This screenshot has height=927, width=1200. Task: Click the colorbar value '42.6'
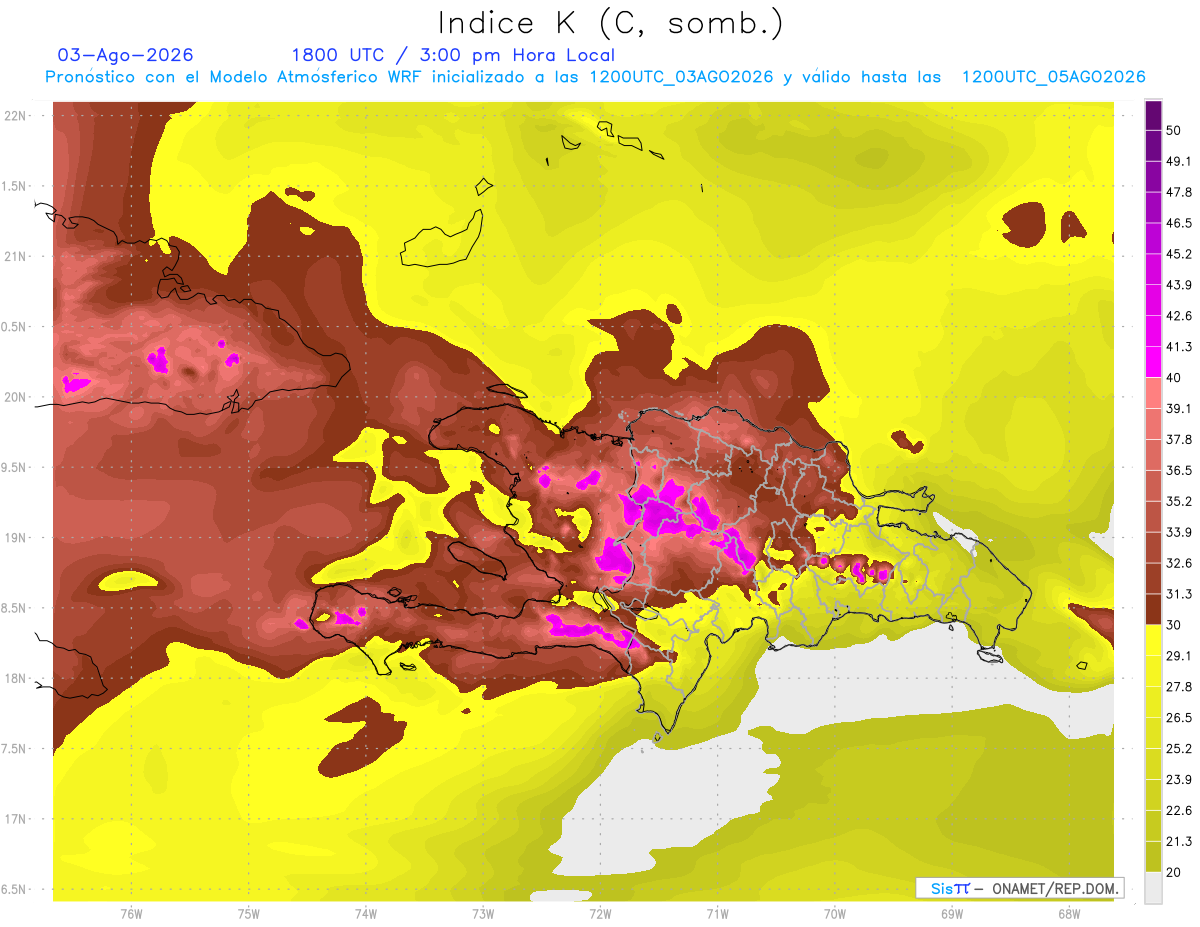[x=1179, y=316]
